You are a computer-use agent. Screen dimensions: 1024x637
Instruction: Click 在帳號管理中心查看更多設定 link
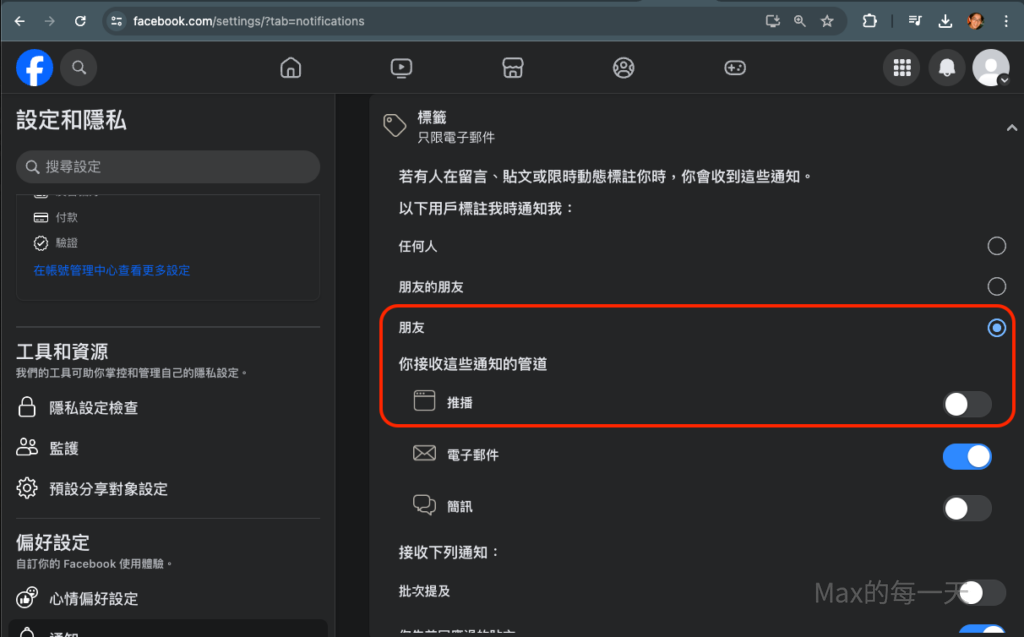[111, 270]
